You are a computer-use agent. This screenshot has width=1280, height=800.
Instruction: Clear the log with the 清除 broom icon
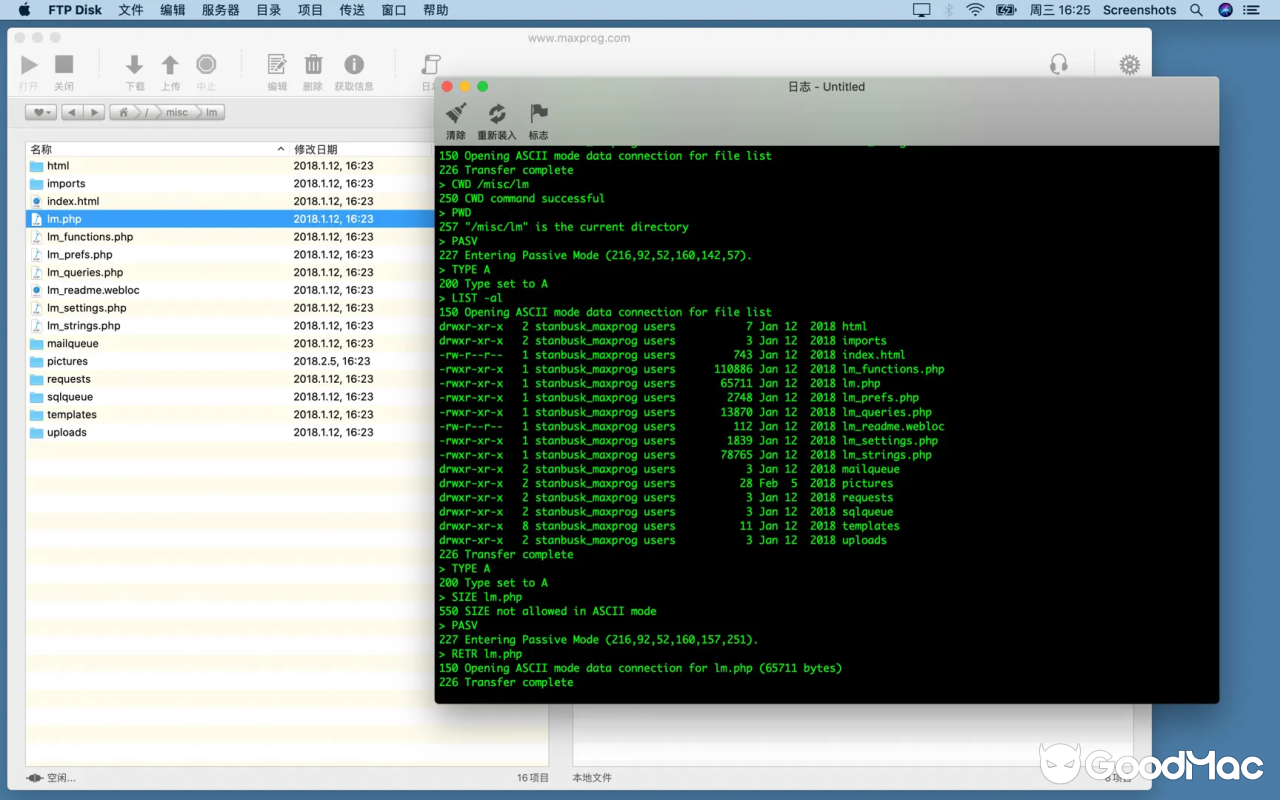point(456,114)
